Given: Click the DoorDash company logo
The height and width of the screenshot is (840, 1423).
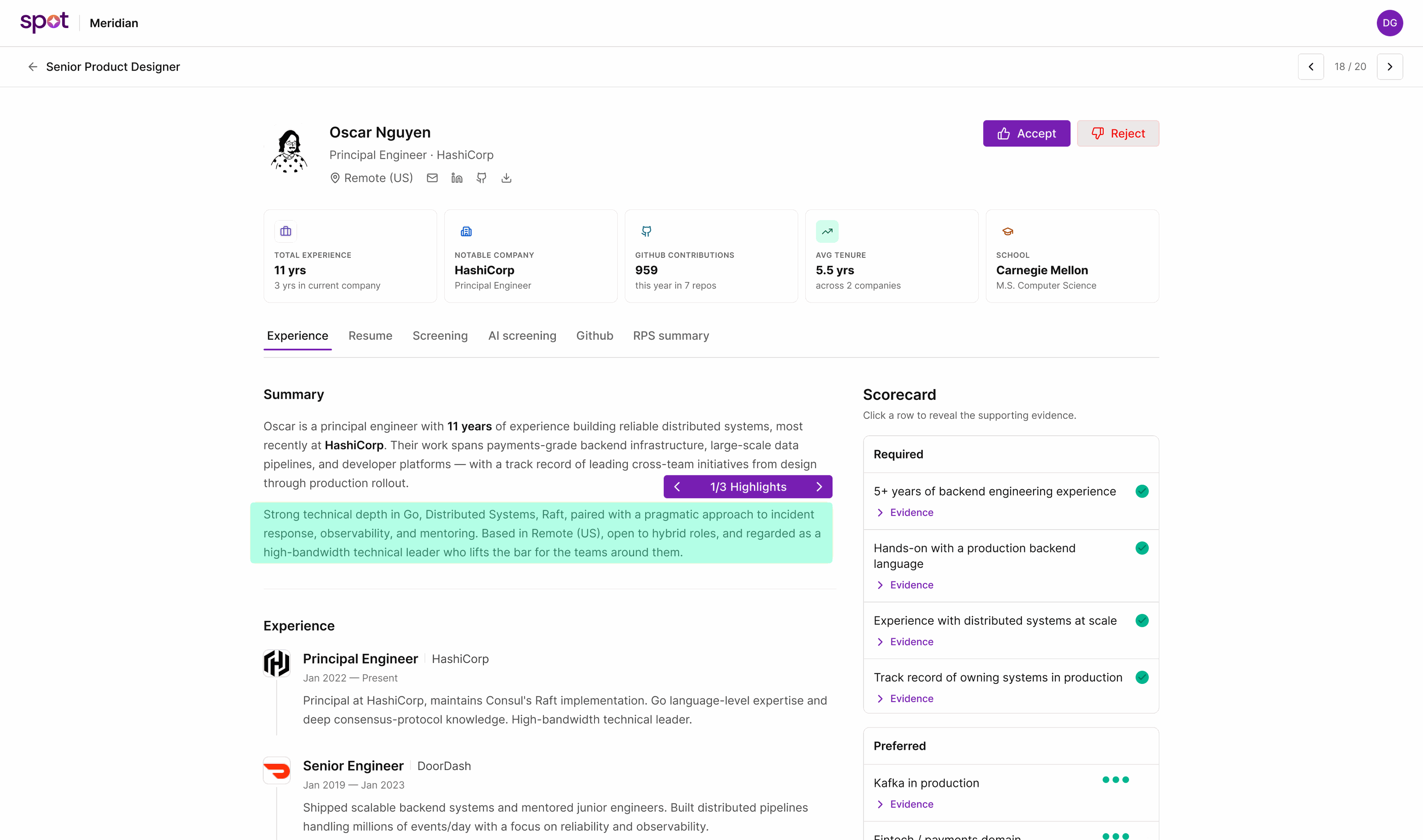Looking at the screenshot, I should [x=277, y=770].
